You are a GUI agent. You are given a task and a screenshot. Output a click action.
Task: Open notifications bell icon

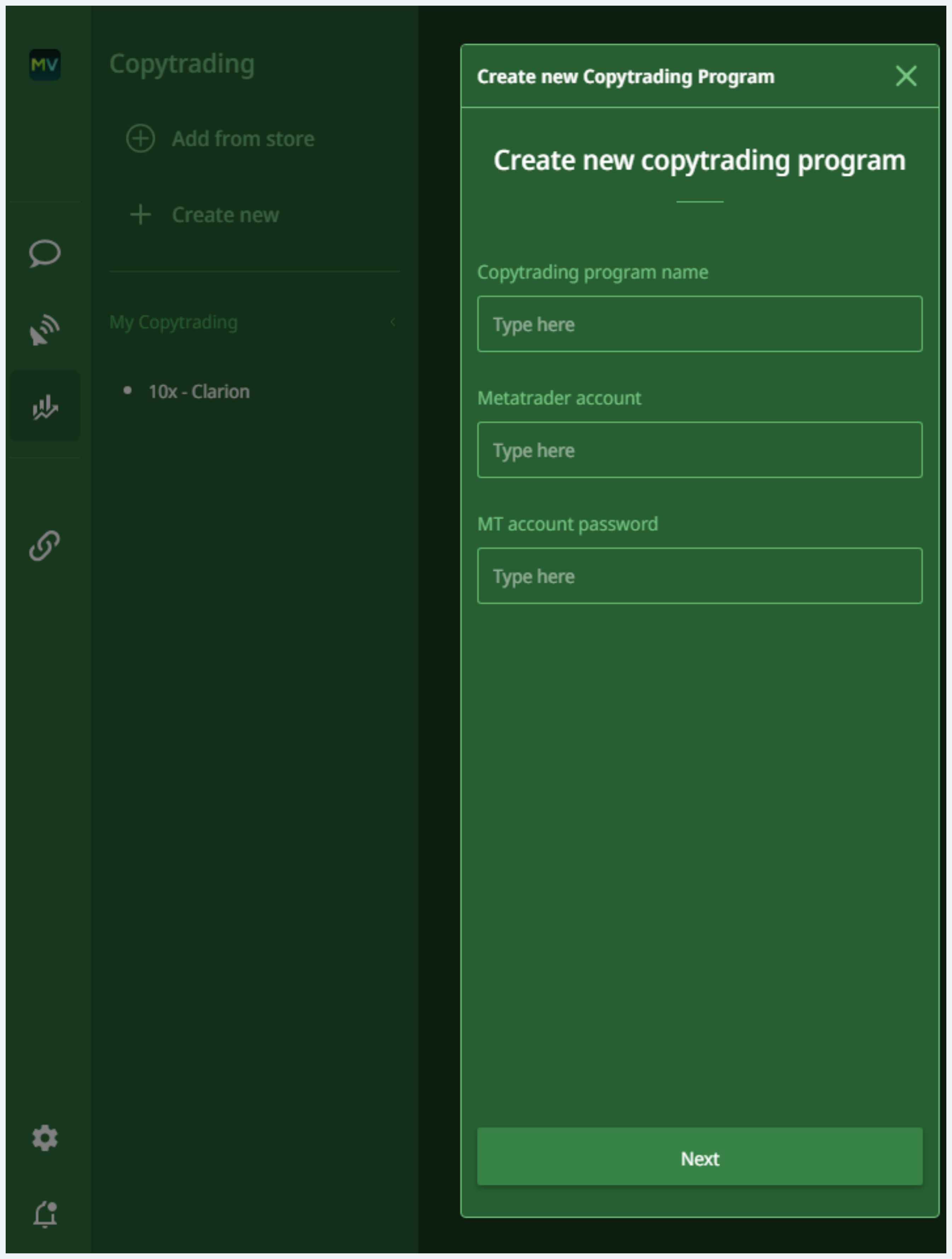(x=45, y=1214)
